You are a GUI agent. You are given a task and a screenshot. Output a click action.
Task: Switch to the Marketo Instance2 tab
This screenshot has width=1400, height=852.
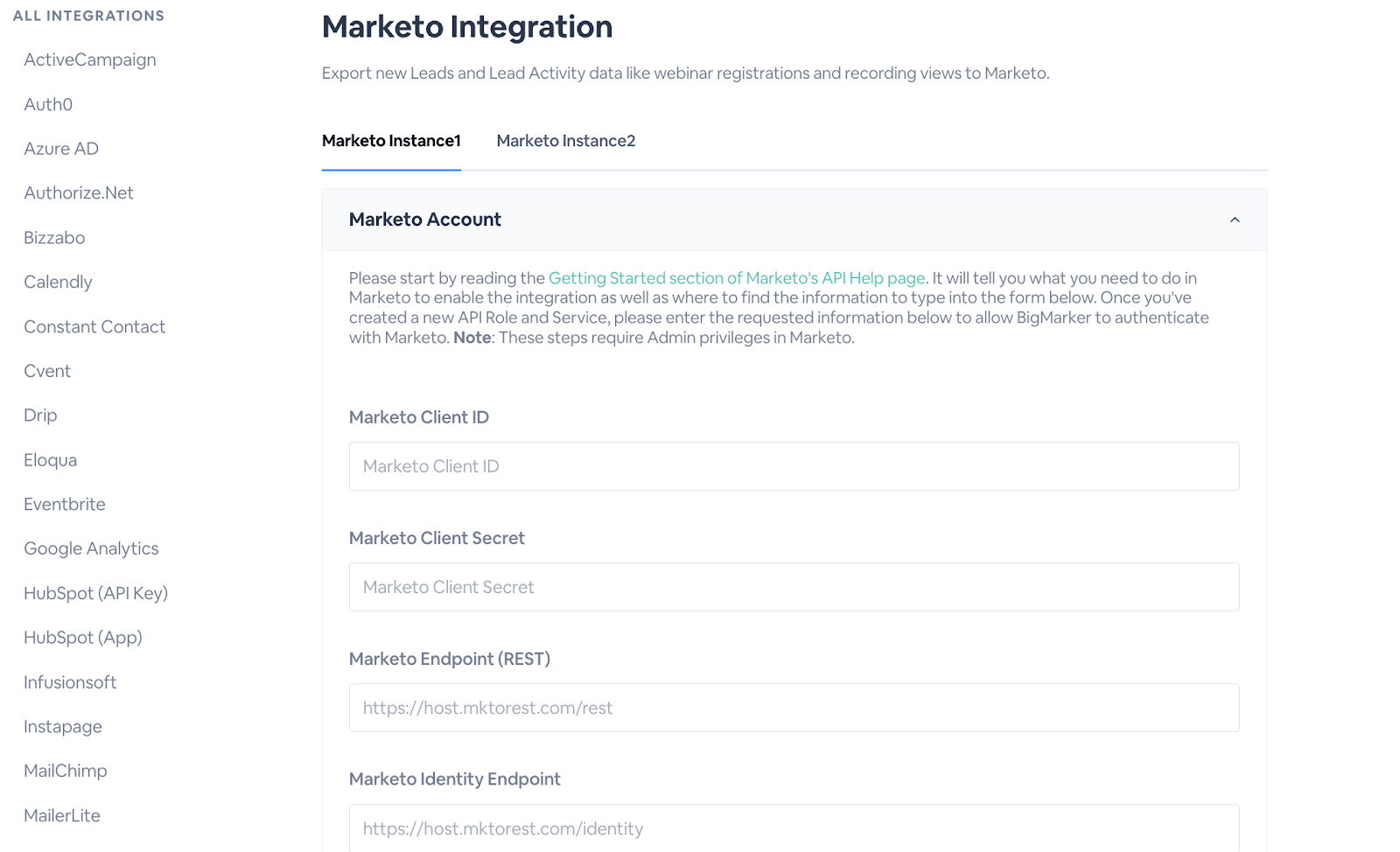[566, 141]
